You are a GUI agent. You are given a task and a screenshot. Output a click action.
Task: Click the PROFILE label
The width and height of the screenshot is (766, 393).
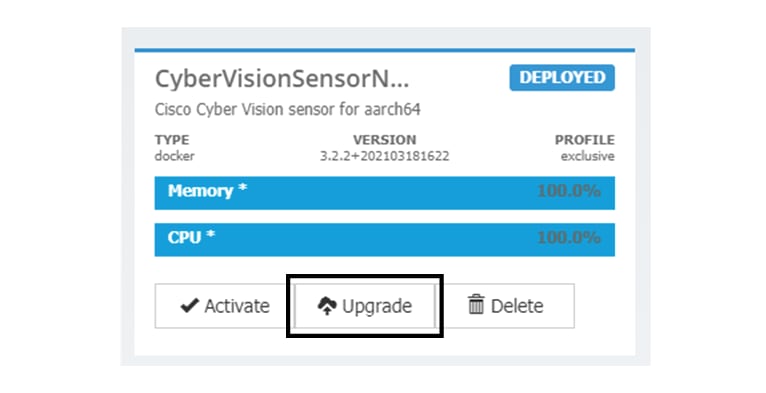pos(584,140)
